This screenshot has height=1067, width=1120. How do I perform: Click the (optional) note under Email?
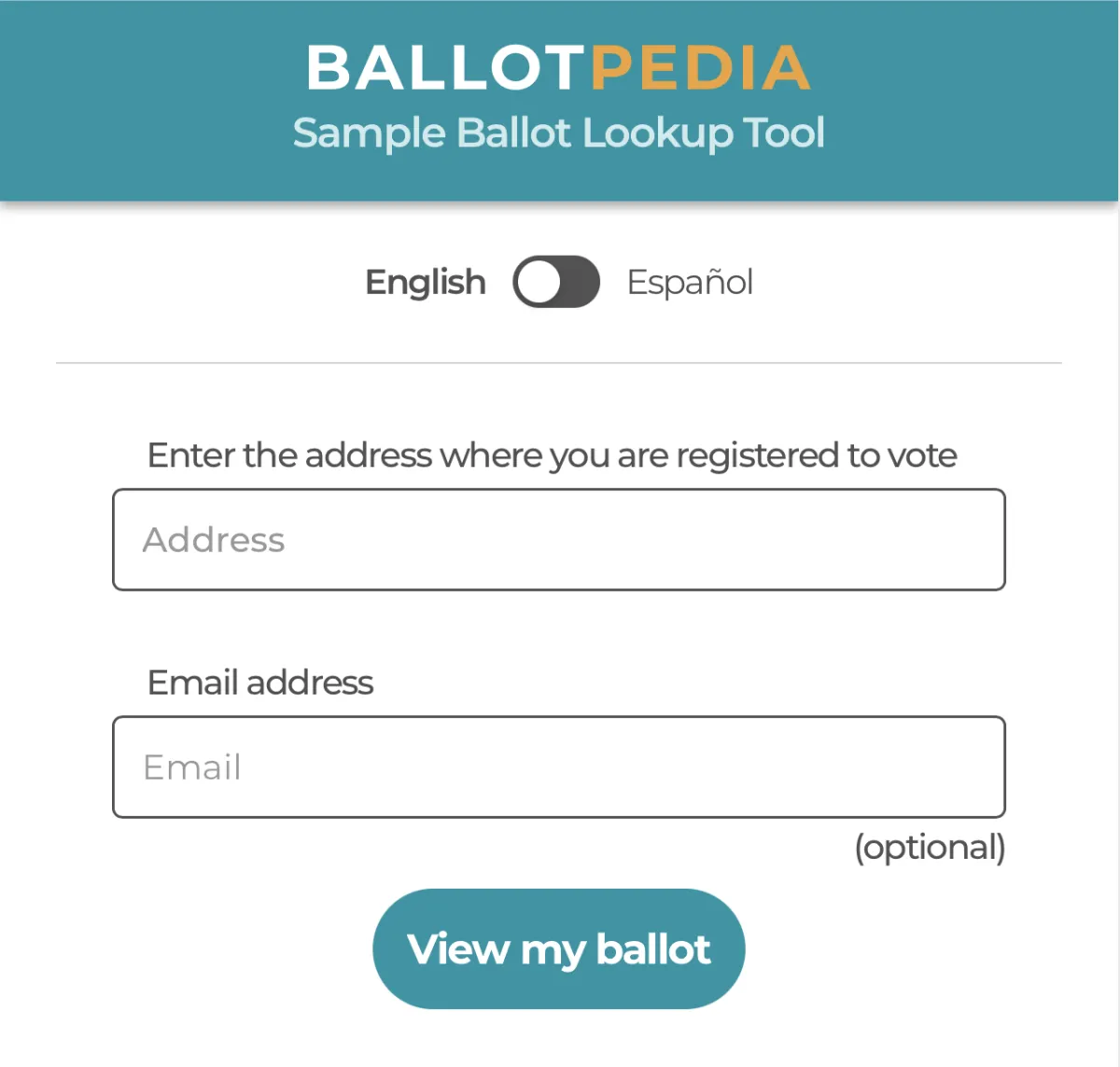(x=931, y=848)
